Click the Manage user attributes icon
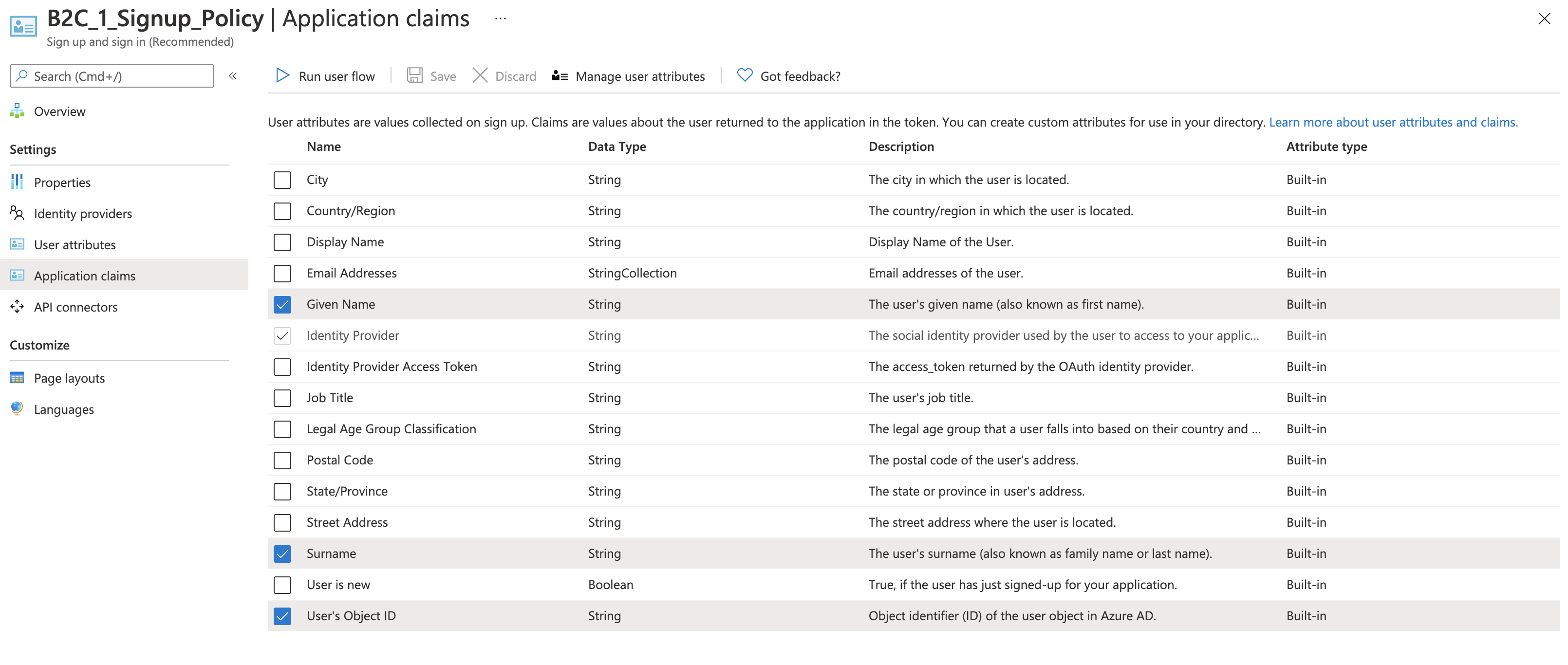The height and width of the screenshot is (665, 1568). click(560, 75)
